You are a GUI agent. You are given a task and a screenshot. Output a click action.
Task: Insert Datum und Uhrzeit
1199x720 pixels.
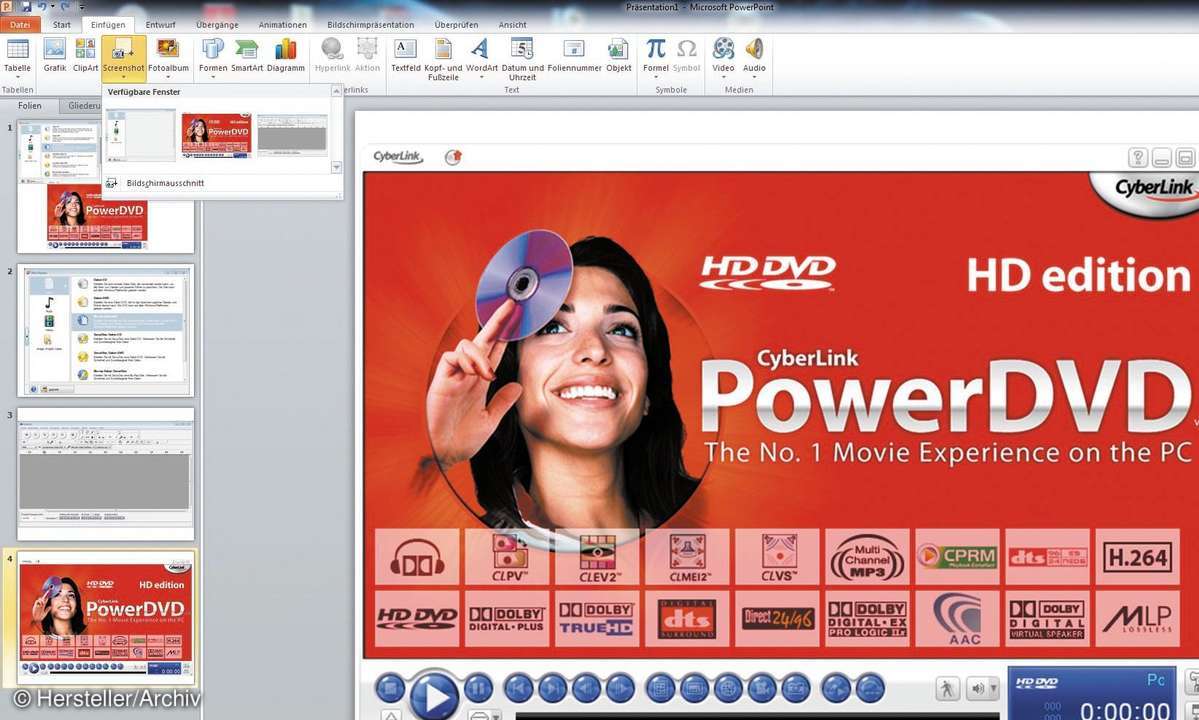coord(522,59)
